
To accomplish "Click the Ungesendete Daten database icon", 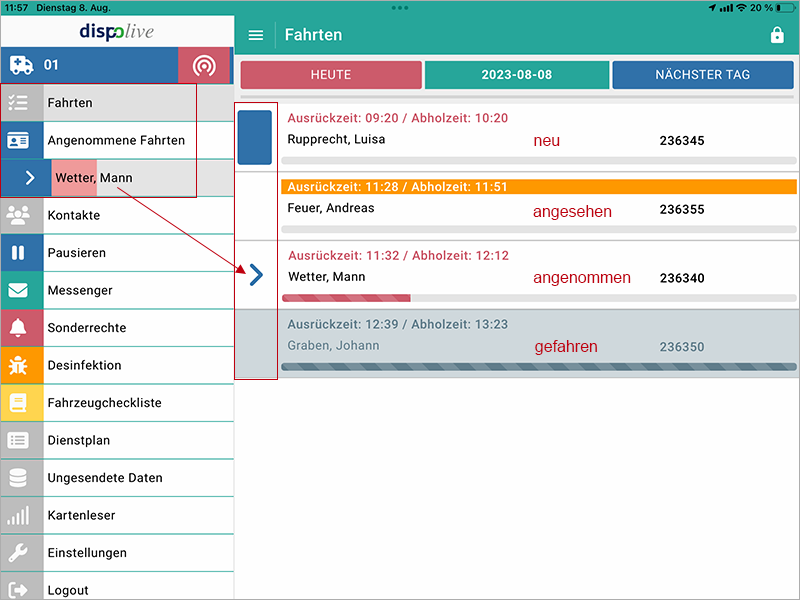I will (18, 478).
